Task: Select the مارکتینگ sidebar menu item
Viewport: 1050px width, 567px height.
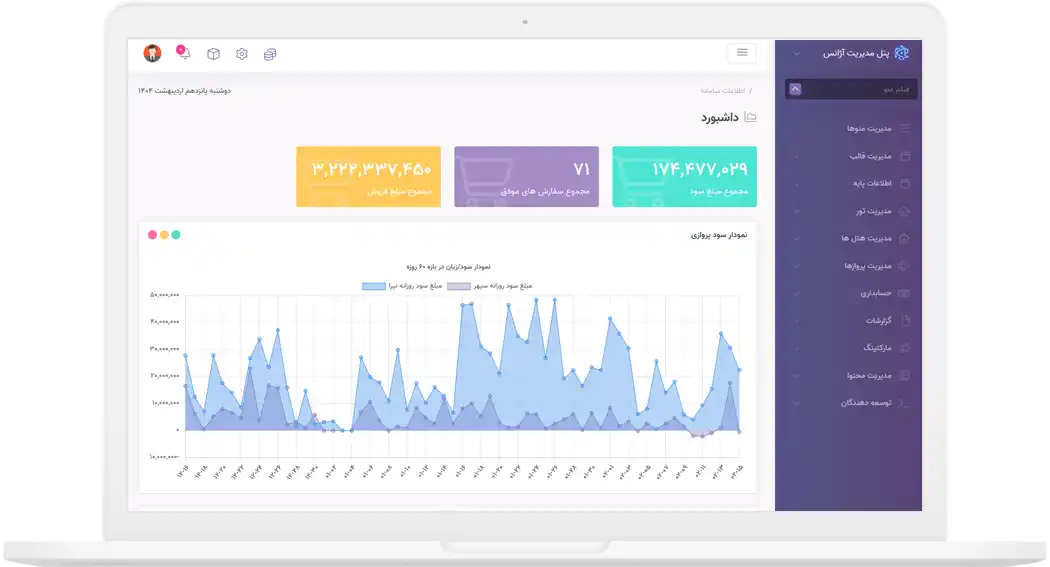Action: click(x=868, y=348)
